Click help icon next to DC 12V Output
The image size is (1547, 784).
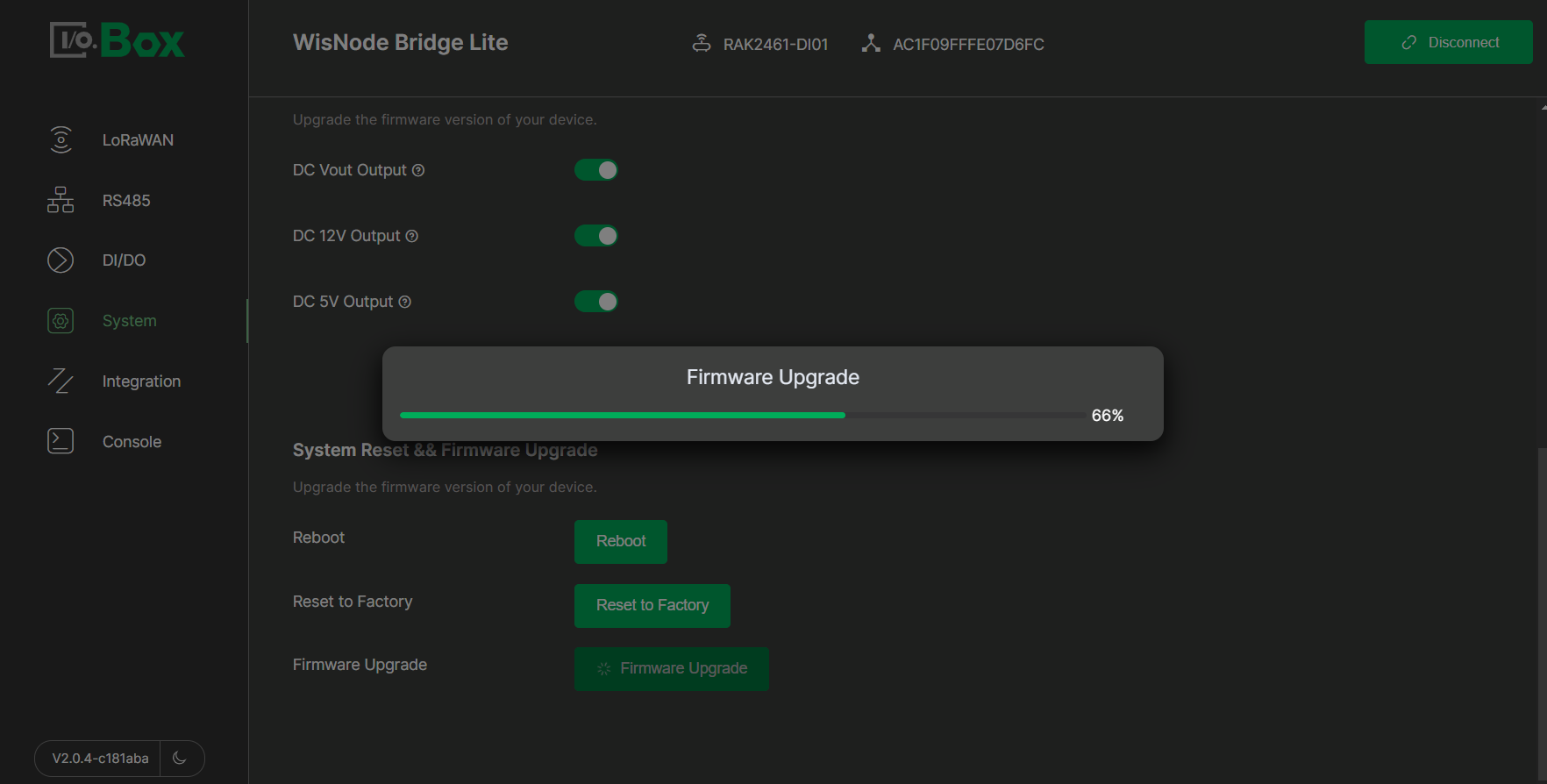(x=412, y=236)
